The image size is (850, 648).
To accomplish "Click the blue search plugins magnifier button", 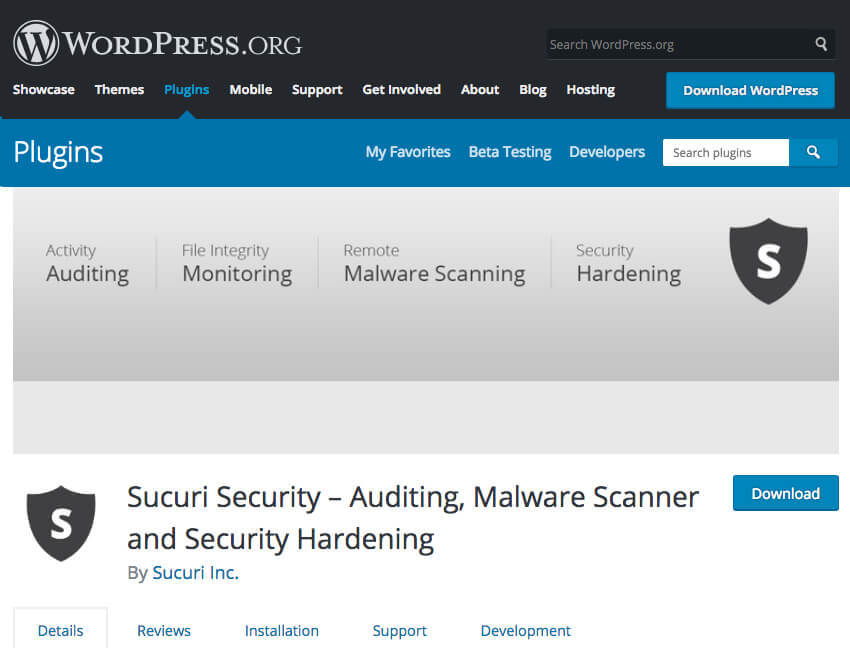I will [813, 152].
